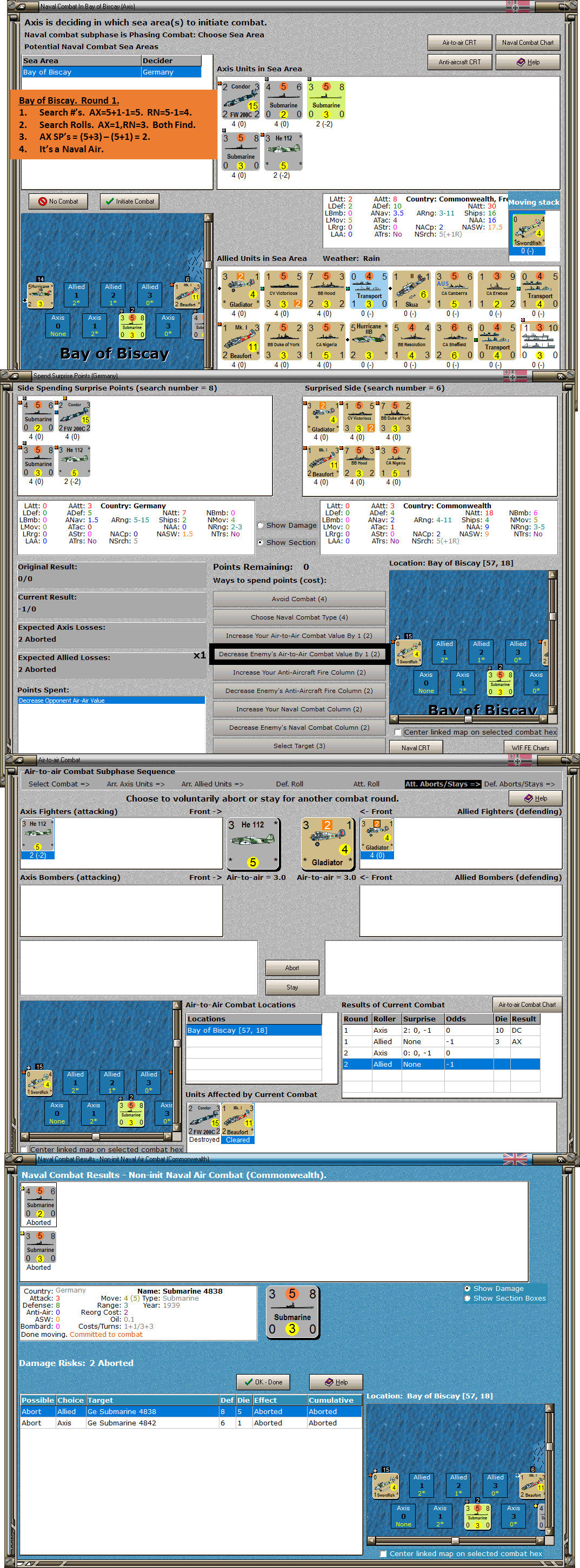Open Naval Combat Chart
The image size is (580, 1568).
click(528, 43)
